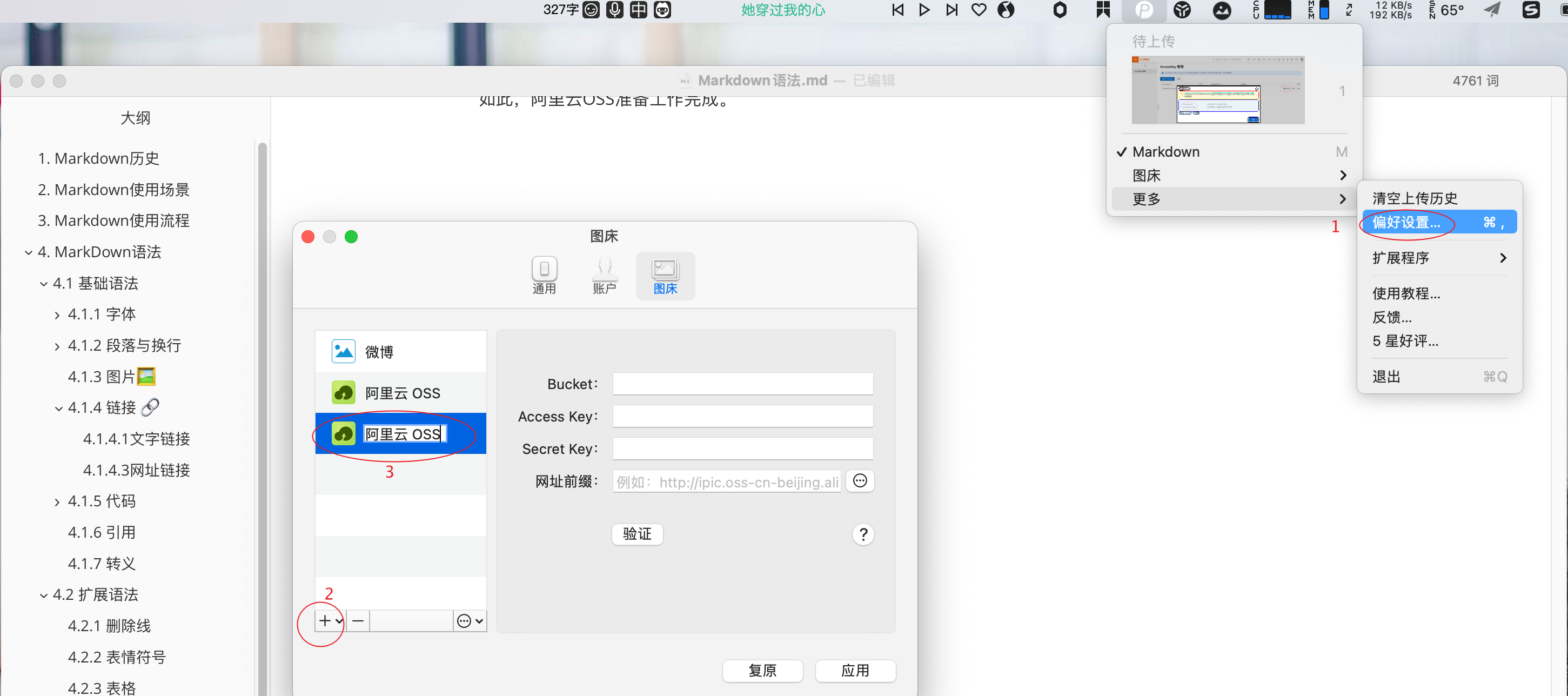Go to outline item 4.1.4.1文字链接
The image size is (1568, 696).
(136, 439)
